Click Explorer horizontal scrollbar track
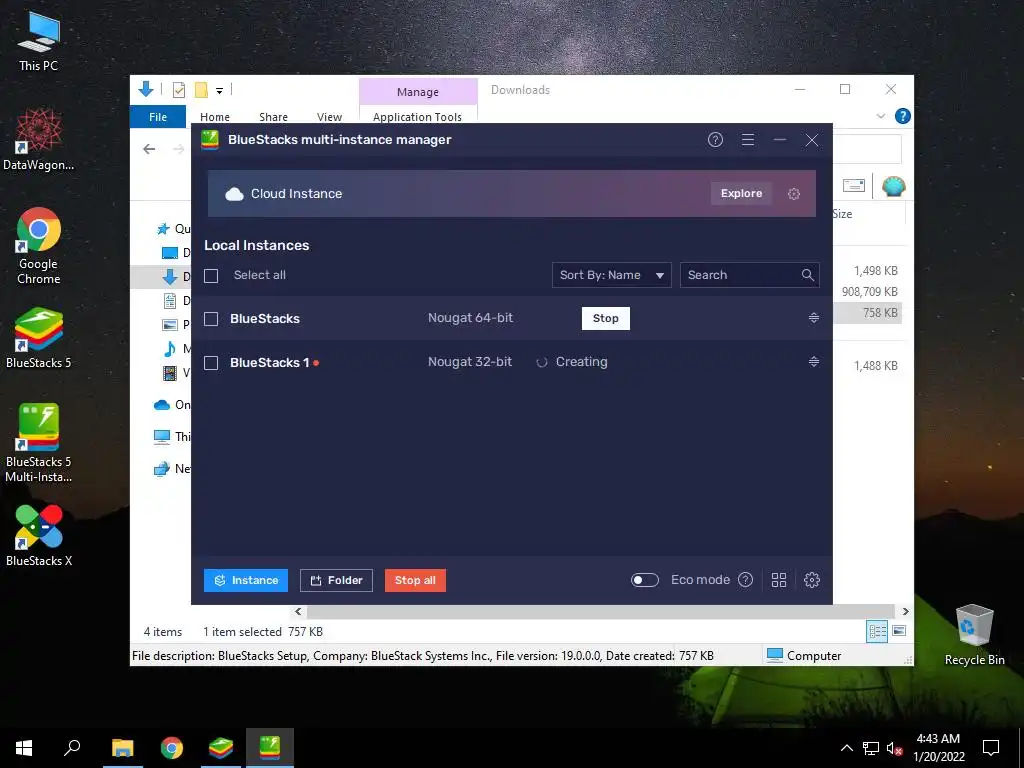The height and width of the screenshot is (768, 1024). [601, 611]
